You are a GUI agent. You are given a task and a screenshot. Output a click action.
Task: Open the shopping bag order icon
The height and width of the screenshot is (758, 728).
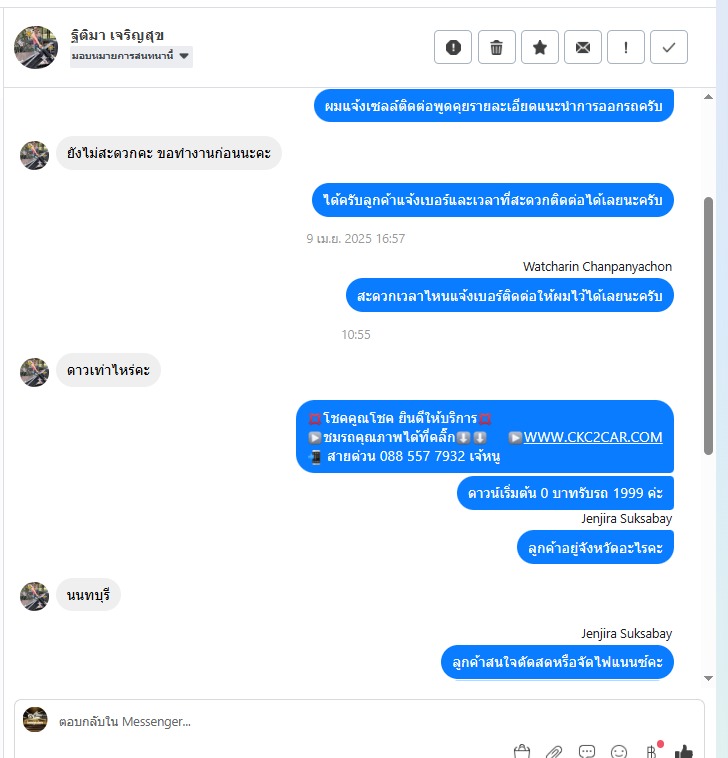point(522,752)
